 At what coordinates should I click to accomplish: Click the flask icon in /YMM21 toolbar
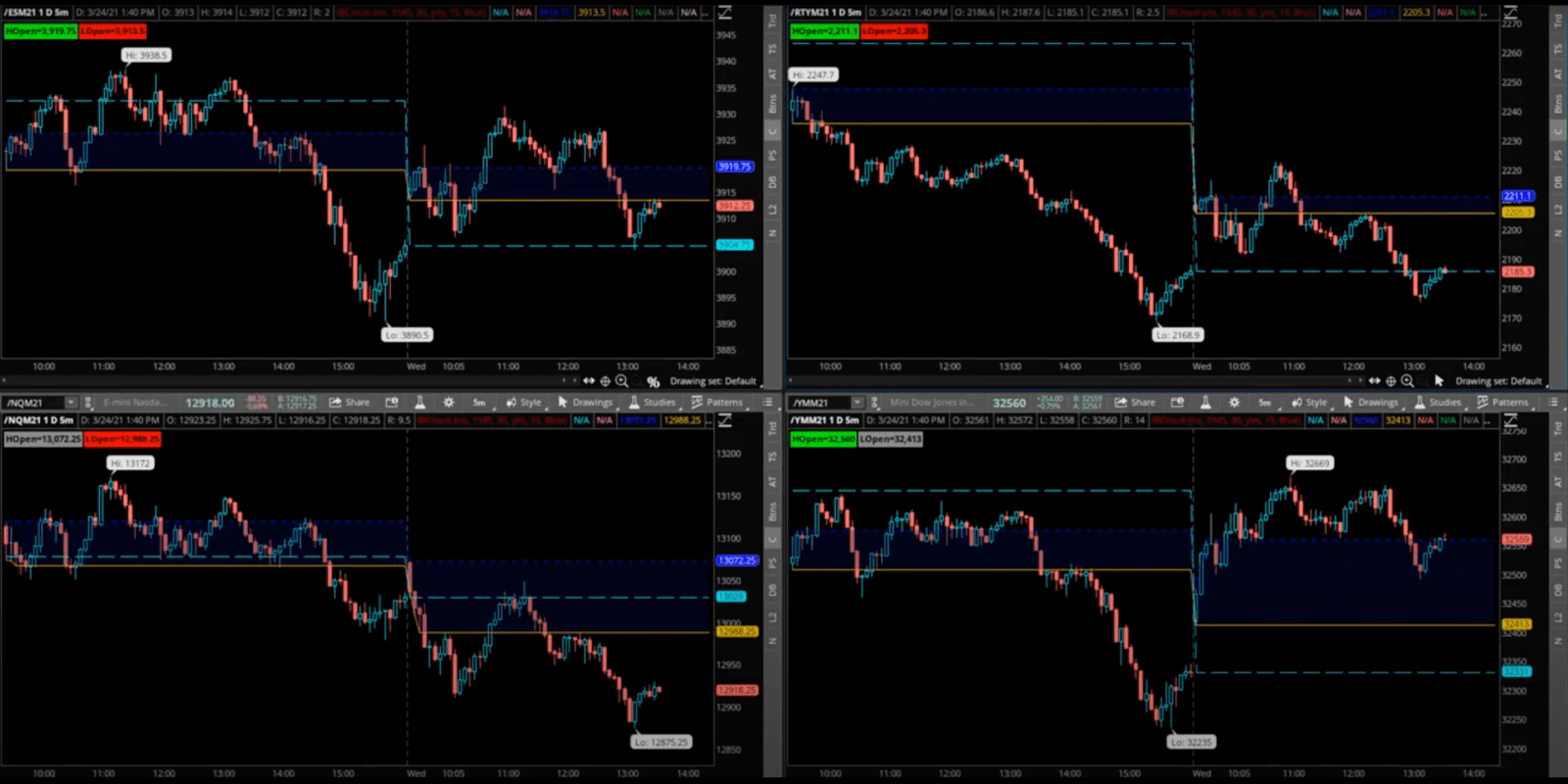pos(1205,402)
